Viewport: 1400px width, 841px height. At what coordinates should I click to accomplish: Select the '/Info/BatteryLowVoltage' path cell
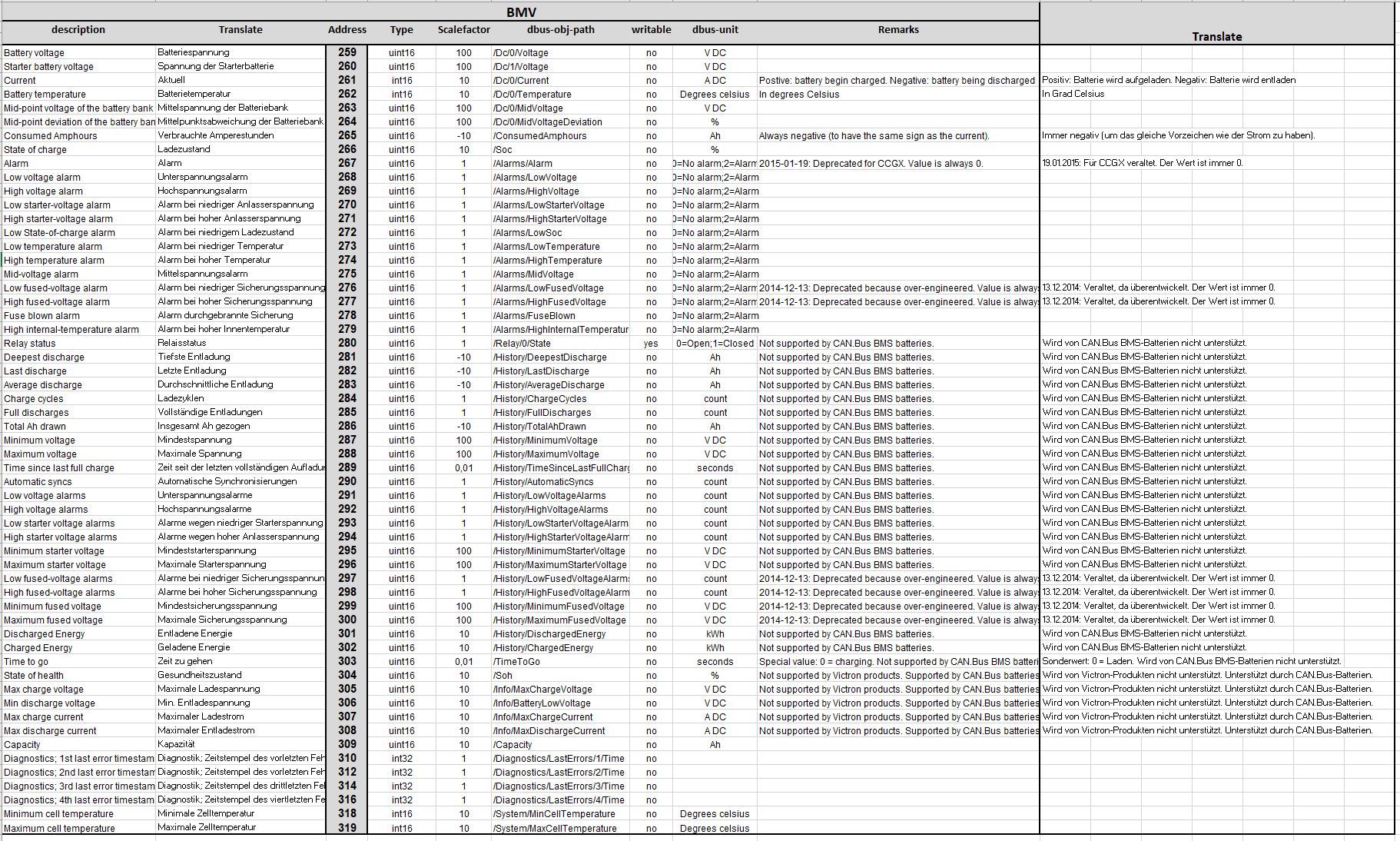pos(561,703)
